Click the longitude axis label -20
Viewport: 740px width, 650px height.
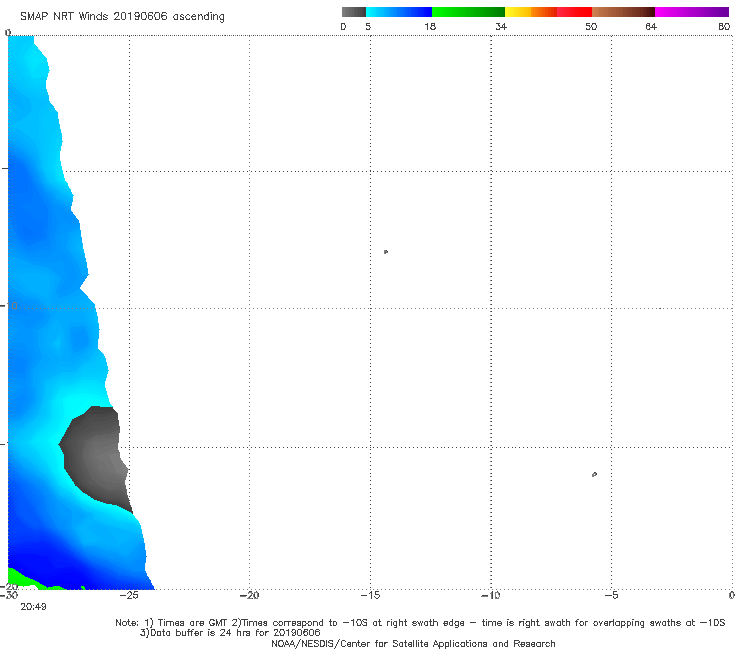[249, 595]
